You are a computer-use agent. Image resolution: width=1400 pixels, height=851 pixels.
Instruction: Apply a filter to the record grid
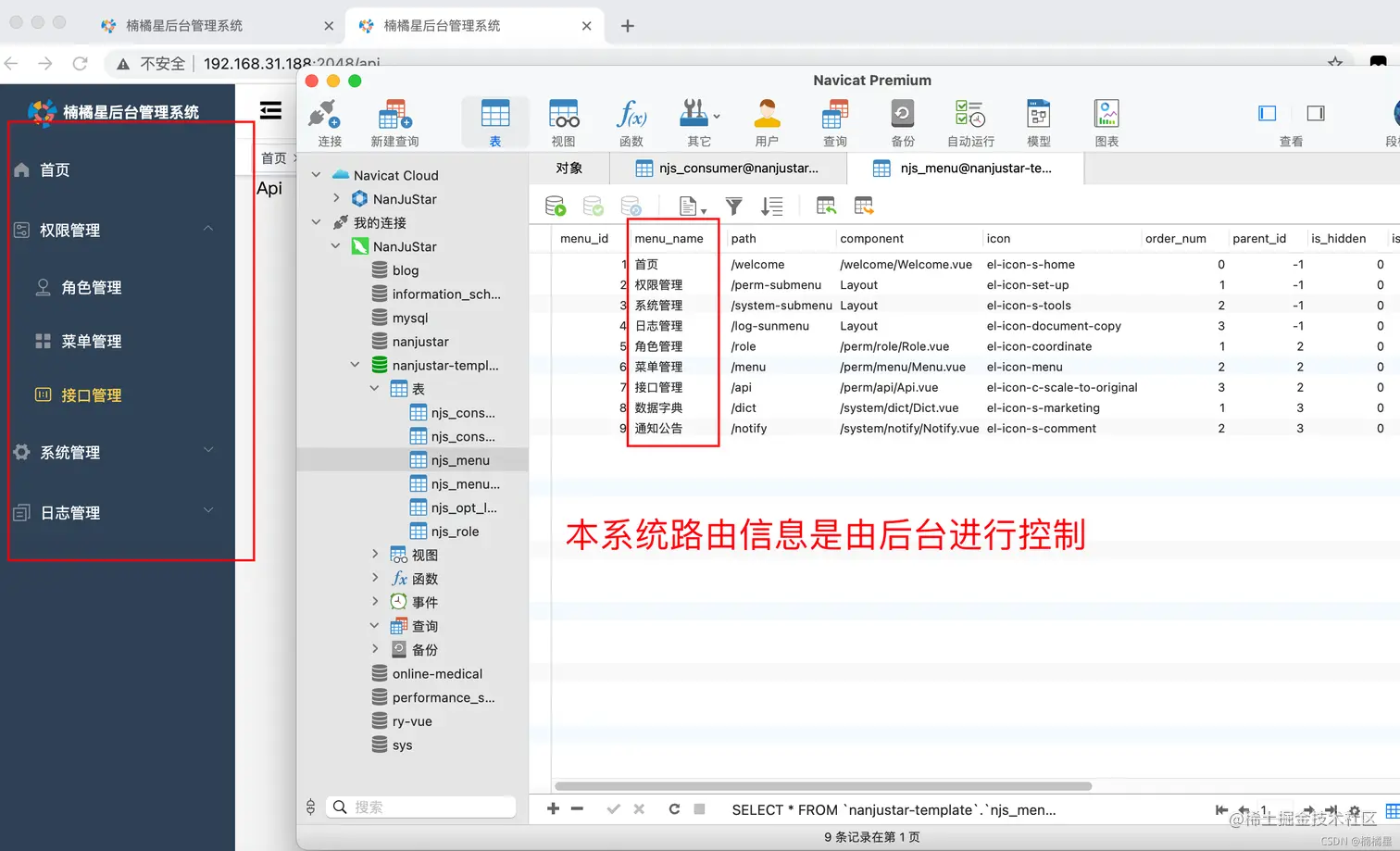[733, 206]
